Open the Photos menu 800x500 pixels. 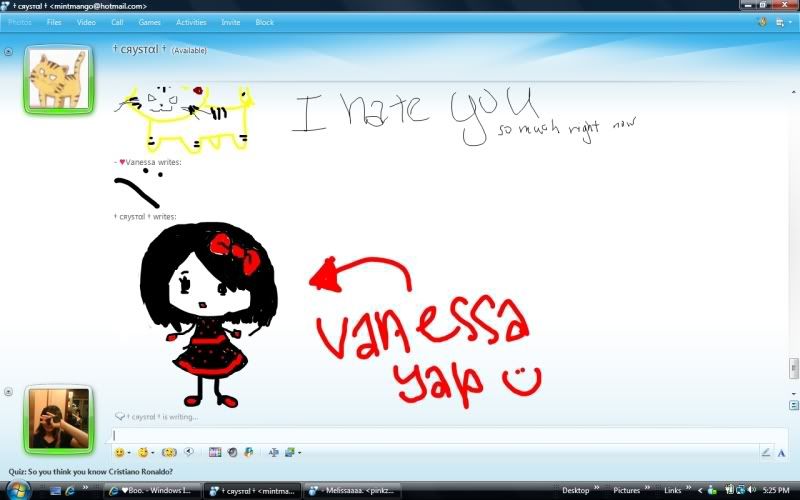coord(20,22)
